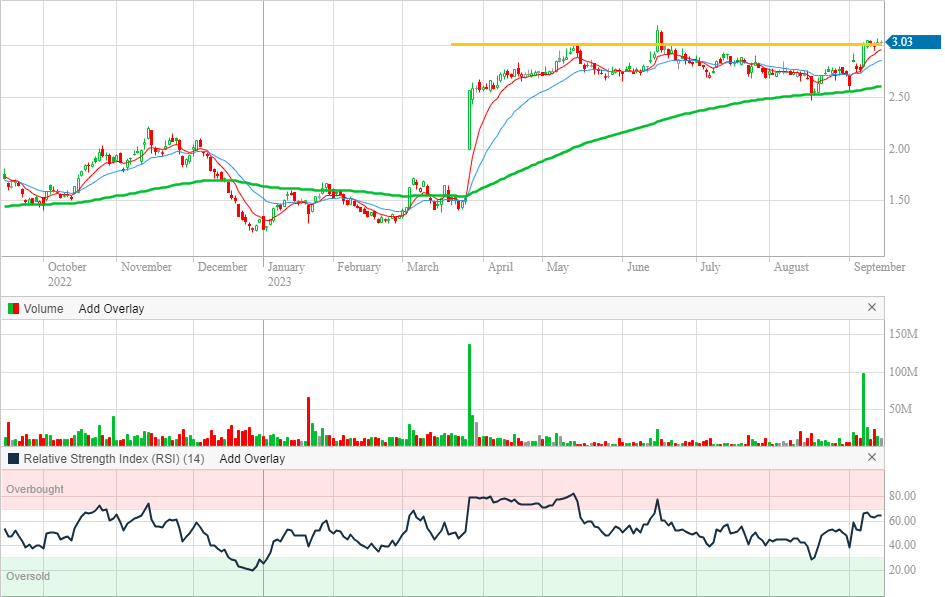Click the September label on the time axis
This screenshot has width=945, height=597.
[879, 267]
